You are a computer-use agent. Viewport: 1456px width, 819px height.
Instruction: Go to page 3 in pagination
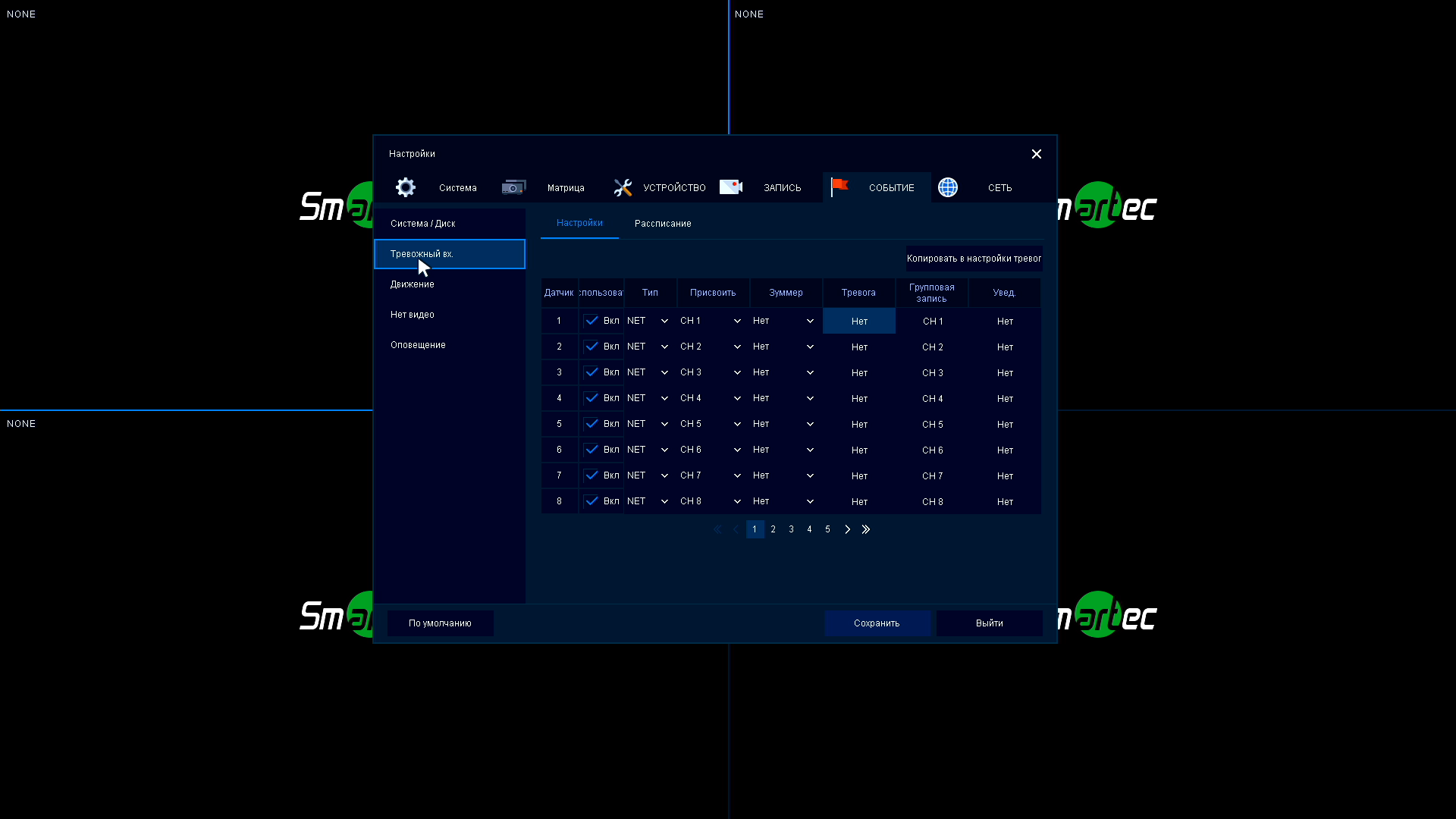pos(791,529)
